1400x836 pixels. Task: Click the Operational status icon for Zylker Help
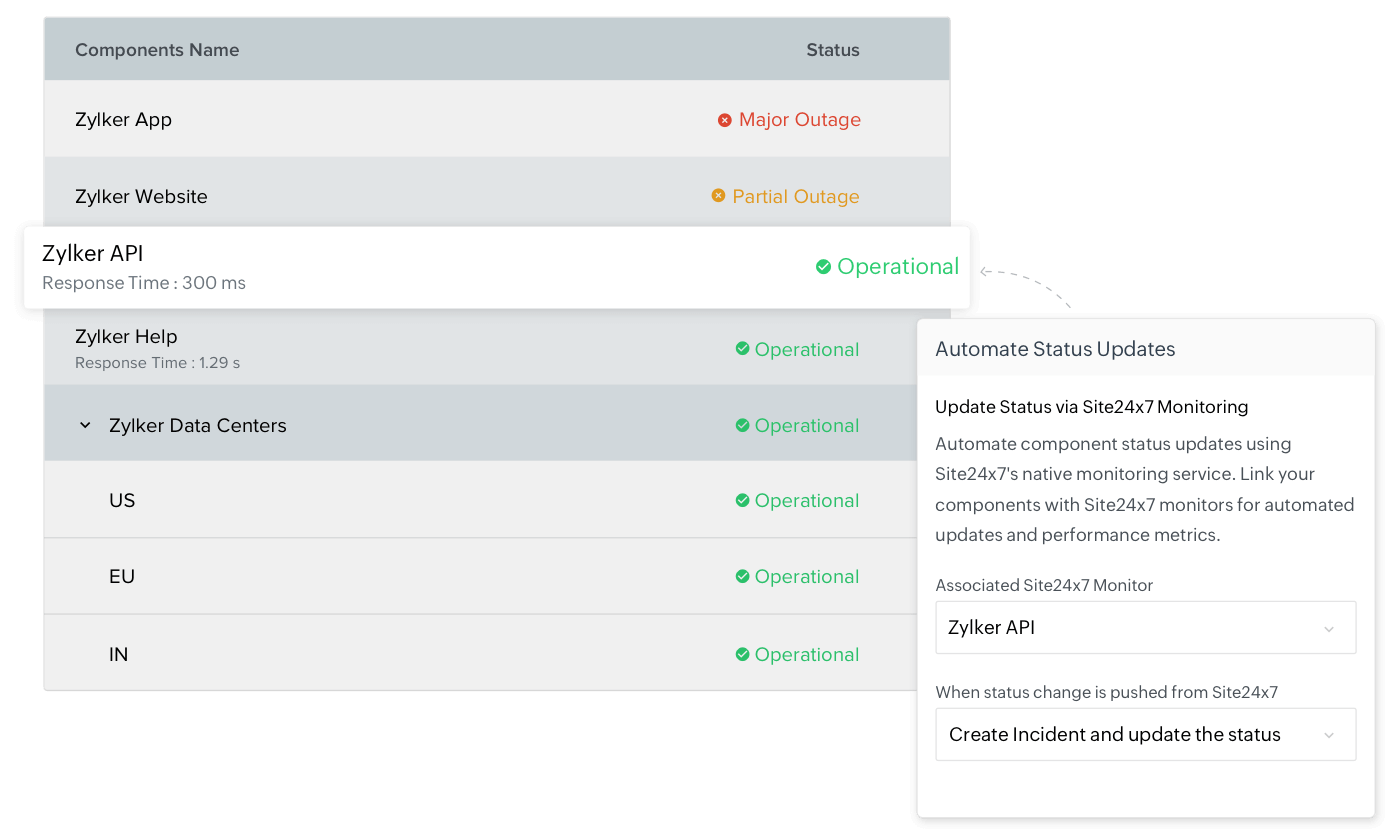tap(742, 349)
